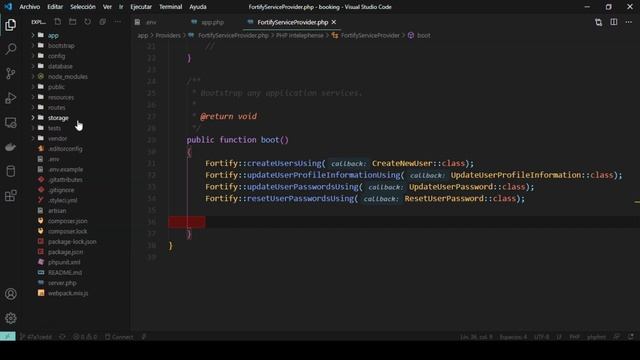Viewport: 640px width, 360px height.
Task: Open the Archivo menu
Action: pyautogui.click(x=30, y=7)
